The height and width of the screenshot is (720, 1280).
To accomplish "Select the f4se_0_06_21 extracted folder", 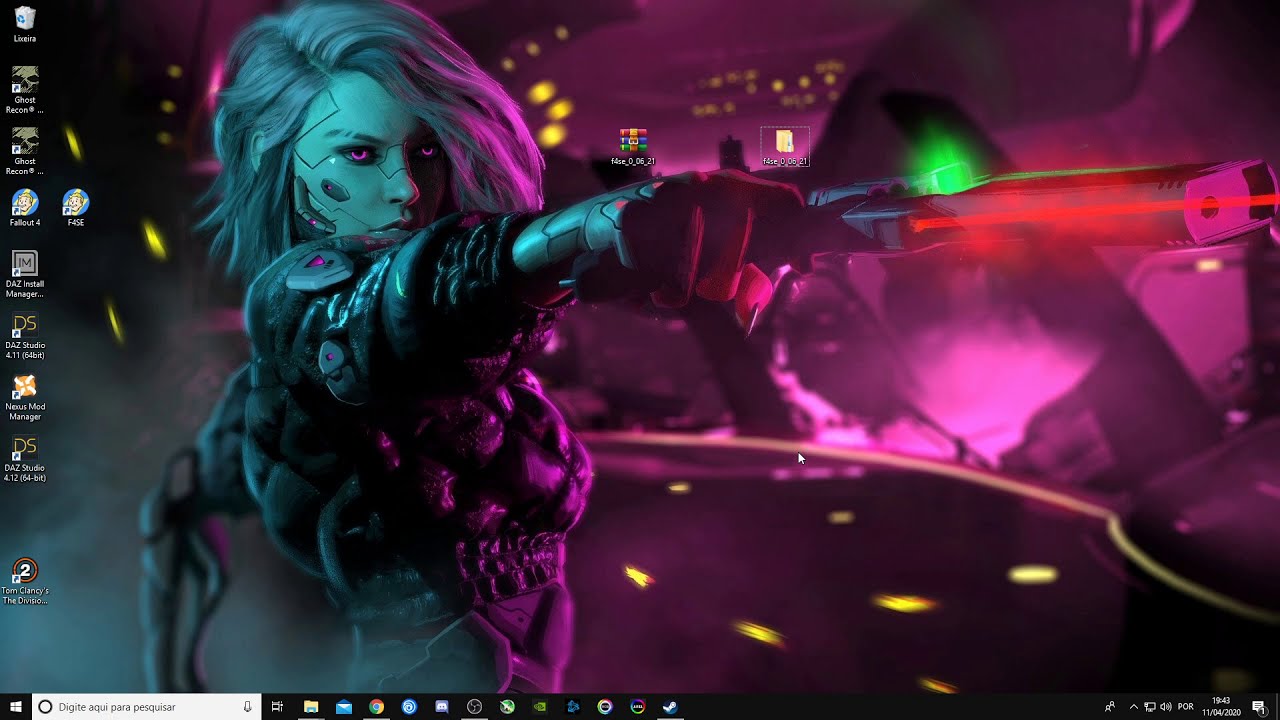I will (x=785, y=147).
